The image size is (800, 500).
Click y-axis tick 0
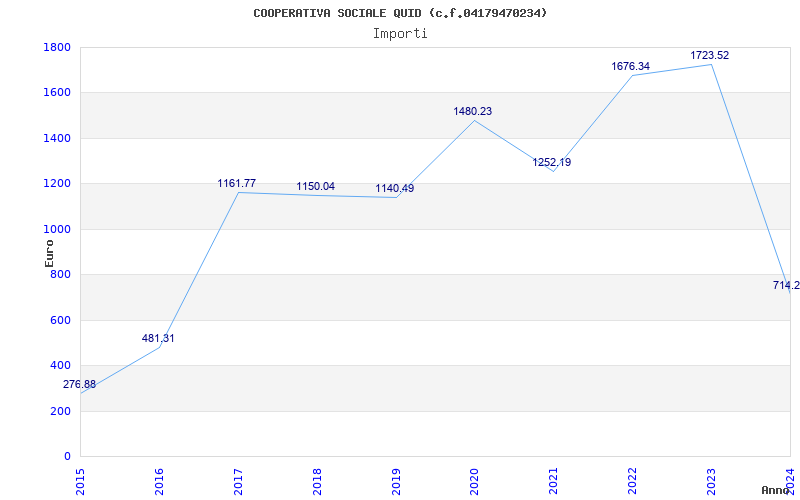pyautogui.click(x=67, y=456)
